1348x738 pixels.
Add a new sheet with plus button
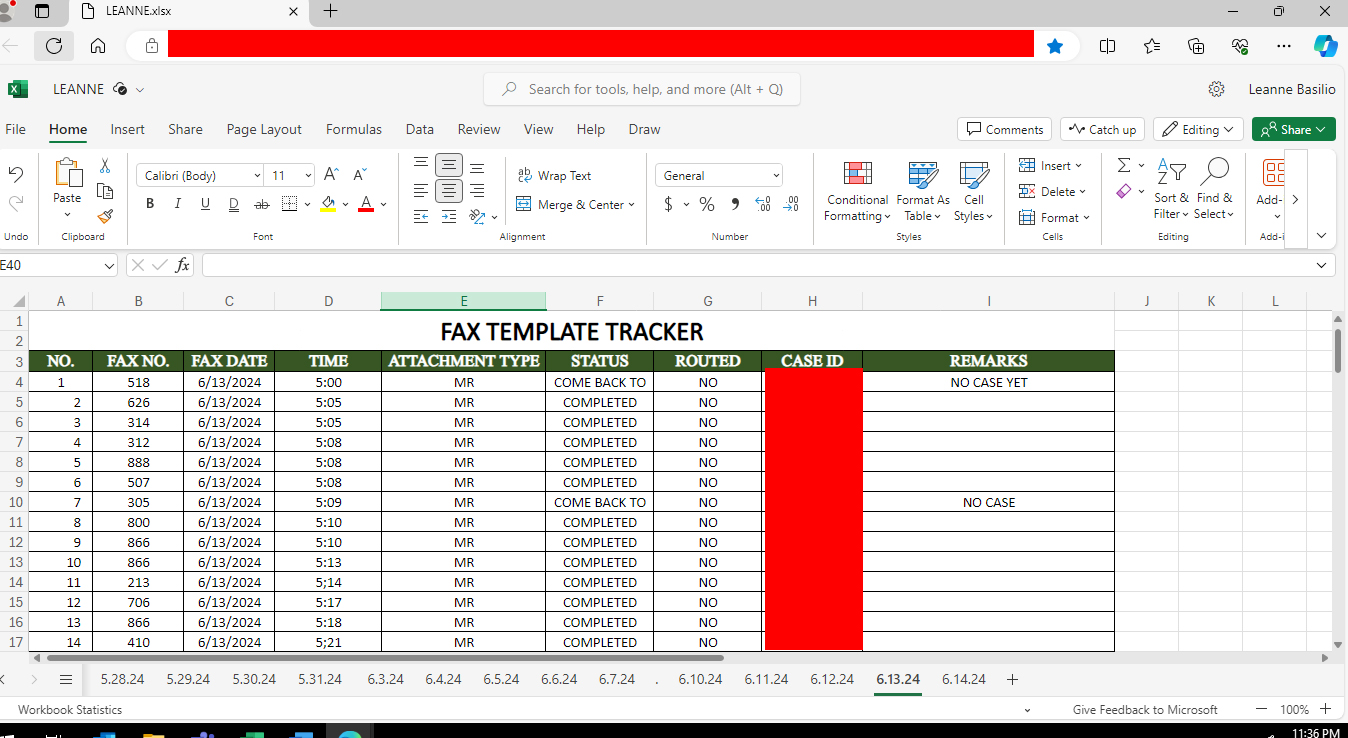coord(1012,679)
